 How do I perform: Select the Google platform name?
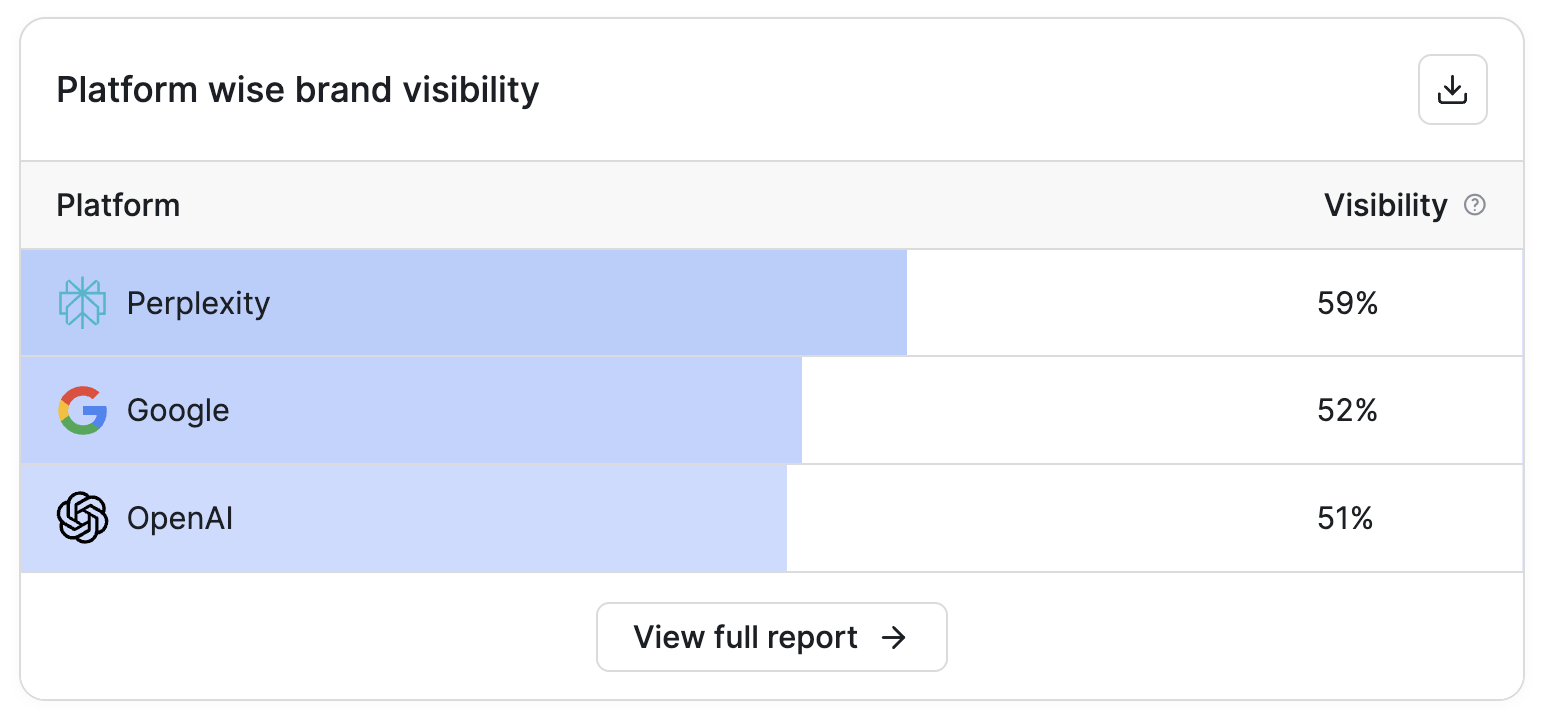click(178, 410)
